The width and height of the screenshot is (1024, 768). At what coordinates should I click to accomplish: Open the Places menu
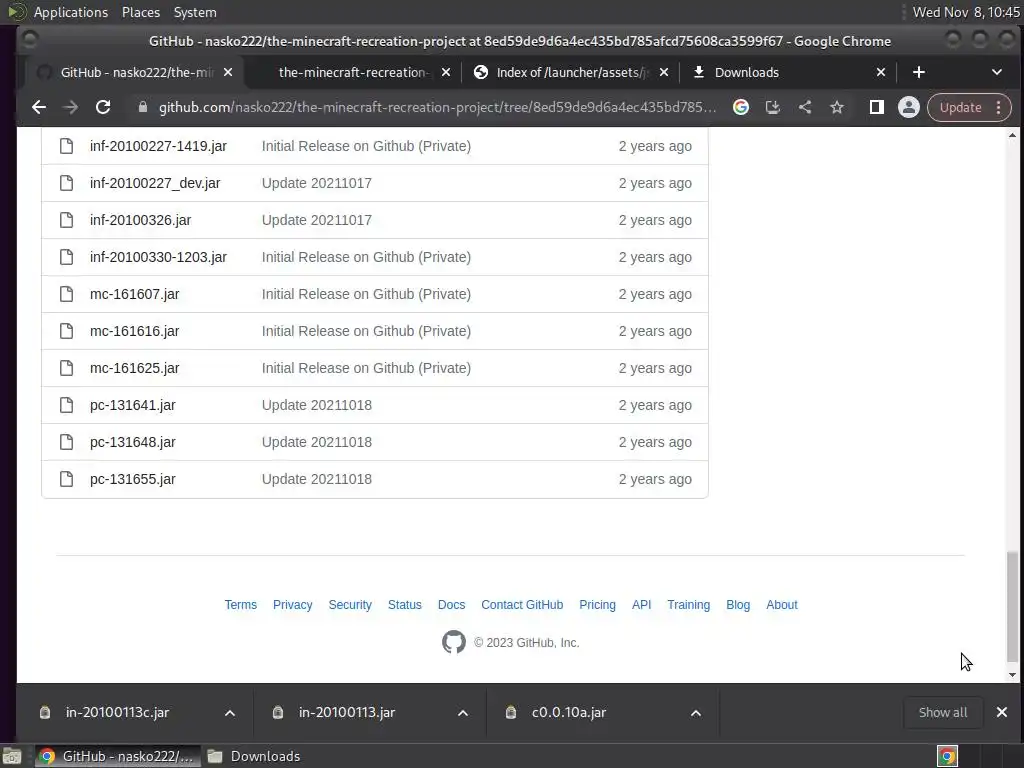141,12
